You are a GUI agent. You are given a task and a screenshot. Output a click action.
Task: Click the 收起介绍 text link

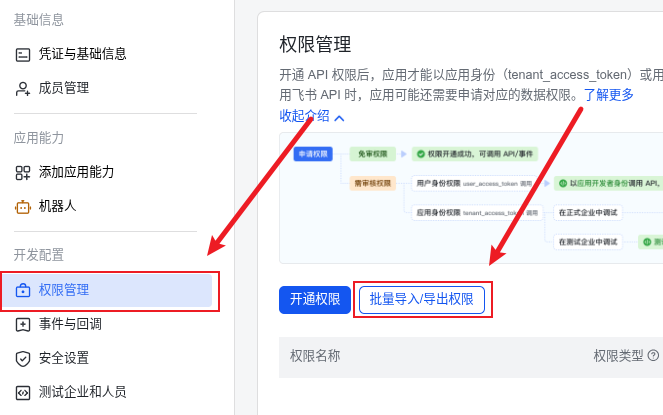(x=304, y=116)
